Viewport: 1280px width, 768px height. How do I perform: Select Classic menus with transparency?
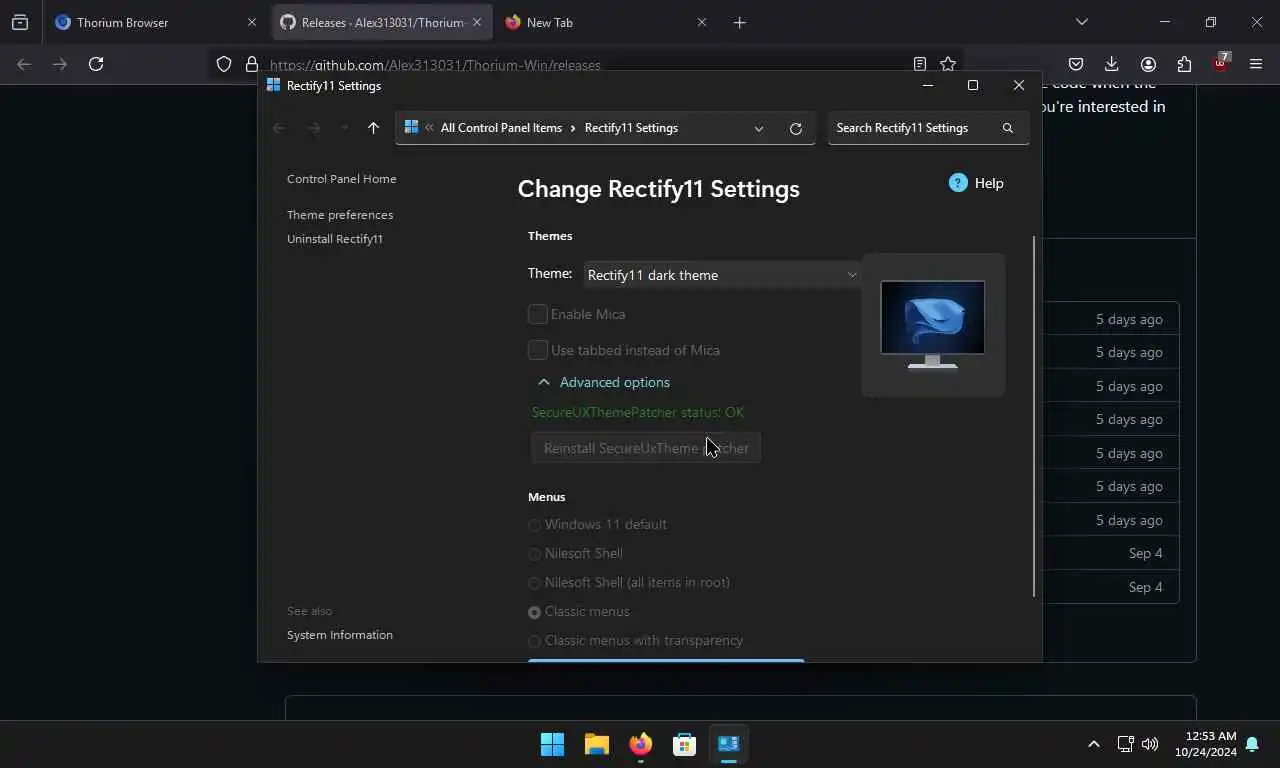(x=534, y=641)
